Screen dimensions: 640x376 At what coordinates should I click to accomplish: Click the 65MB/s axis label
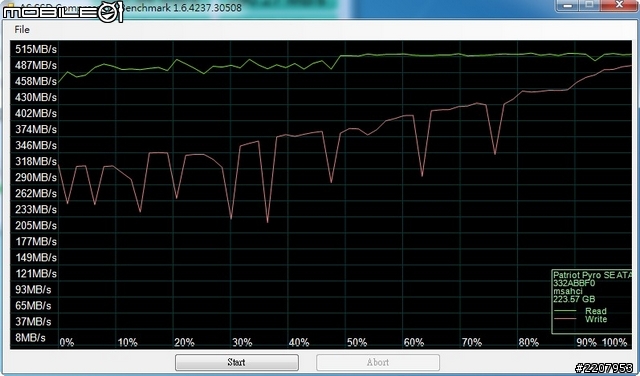point(33,305)
